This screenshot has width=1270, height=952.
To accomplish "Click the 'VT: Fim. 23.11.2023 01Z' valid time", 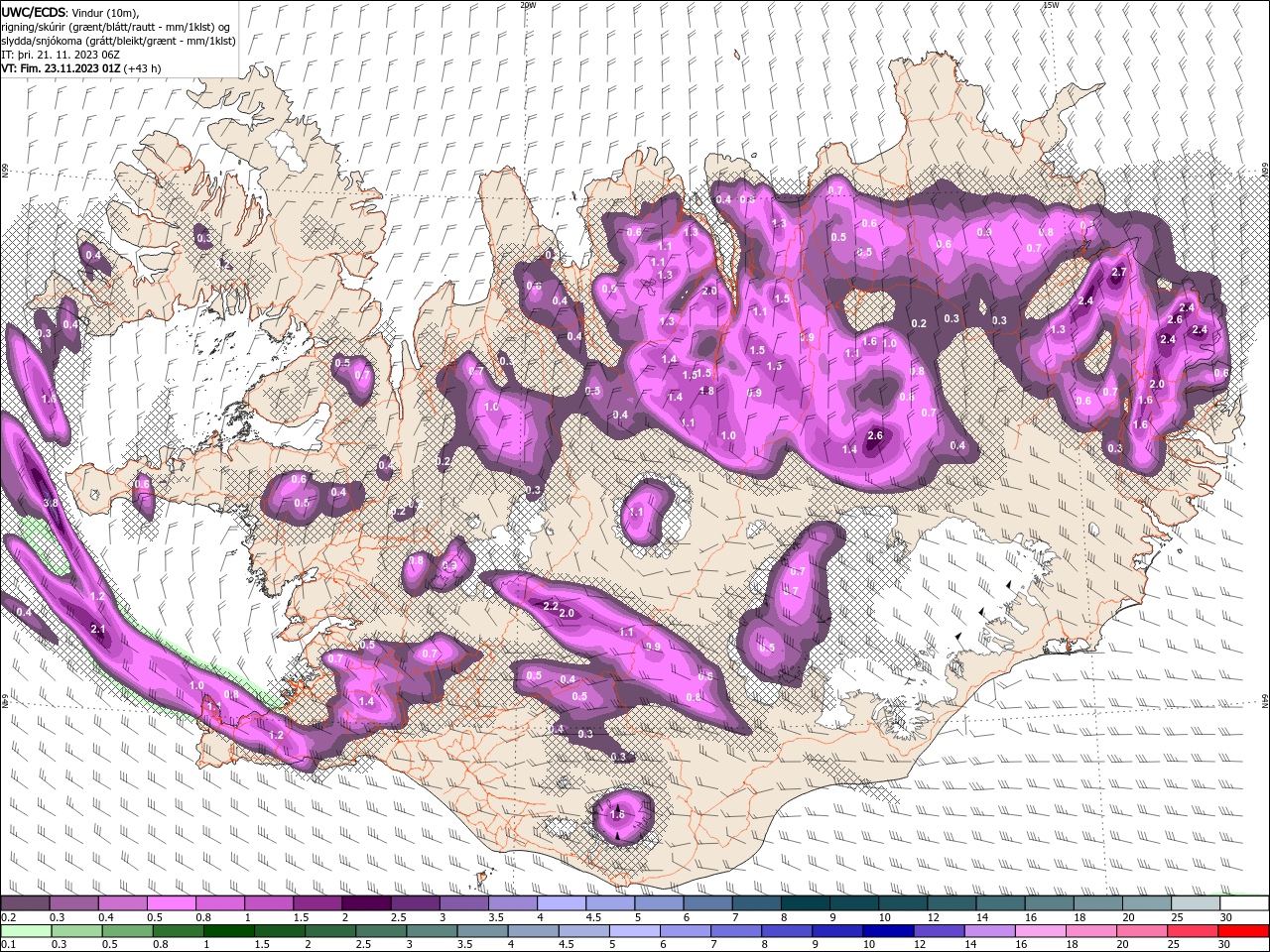I will point(61,68).
